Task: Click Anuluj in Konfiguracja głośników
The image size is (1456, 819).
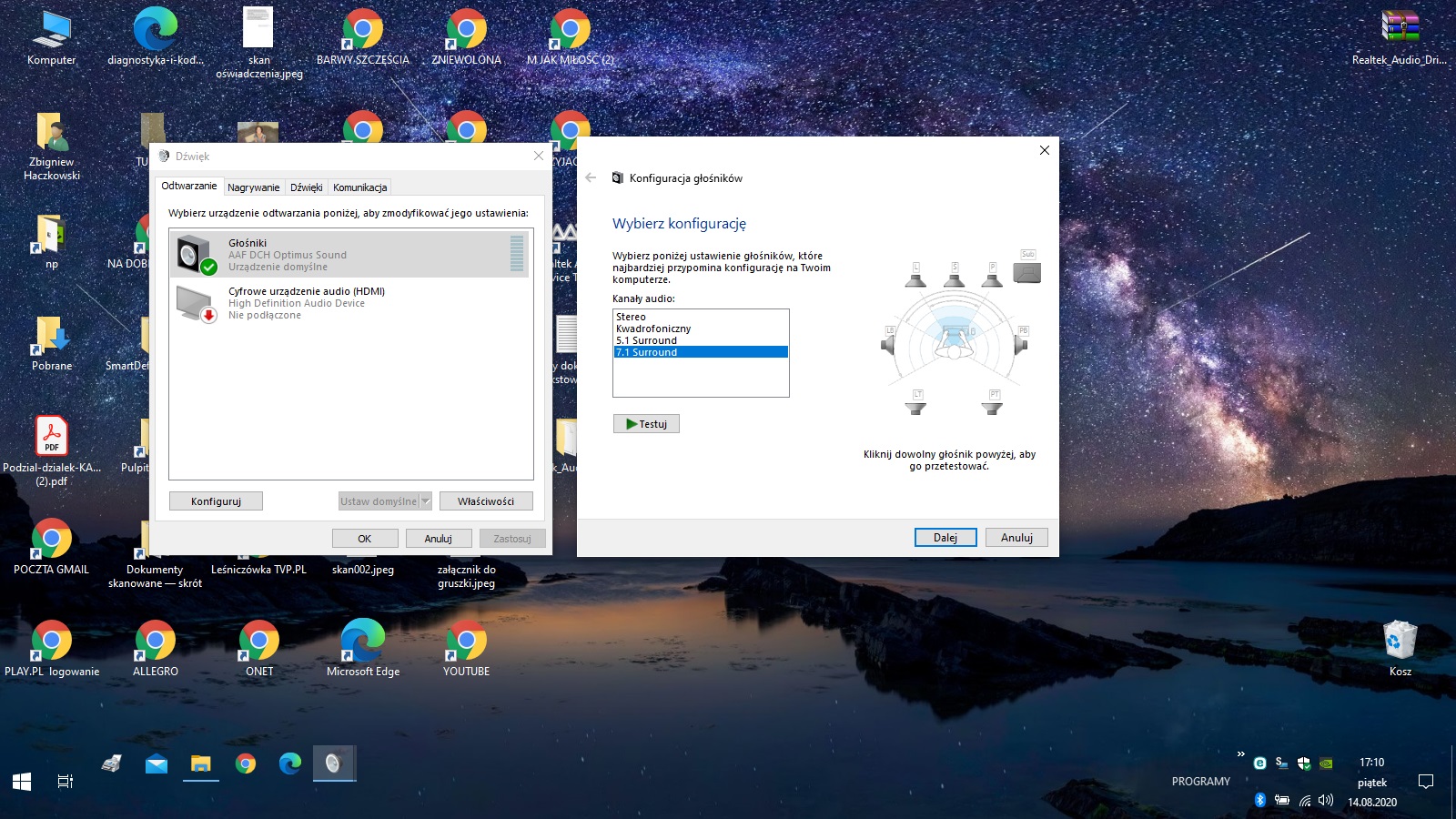Action: (x=1016, y=538)
